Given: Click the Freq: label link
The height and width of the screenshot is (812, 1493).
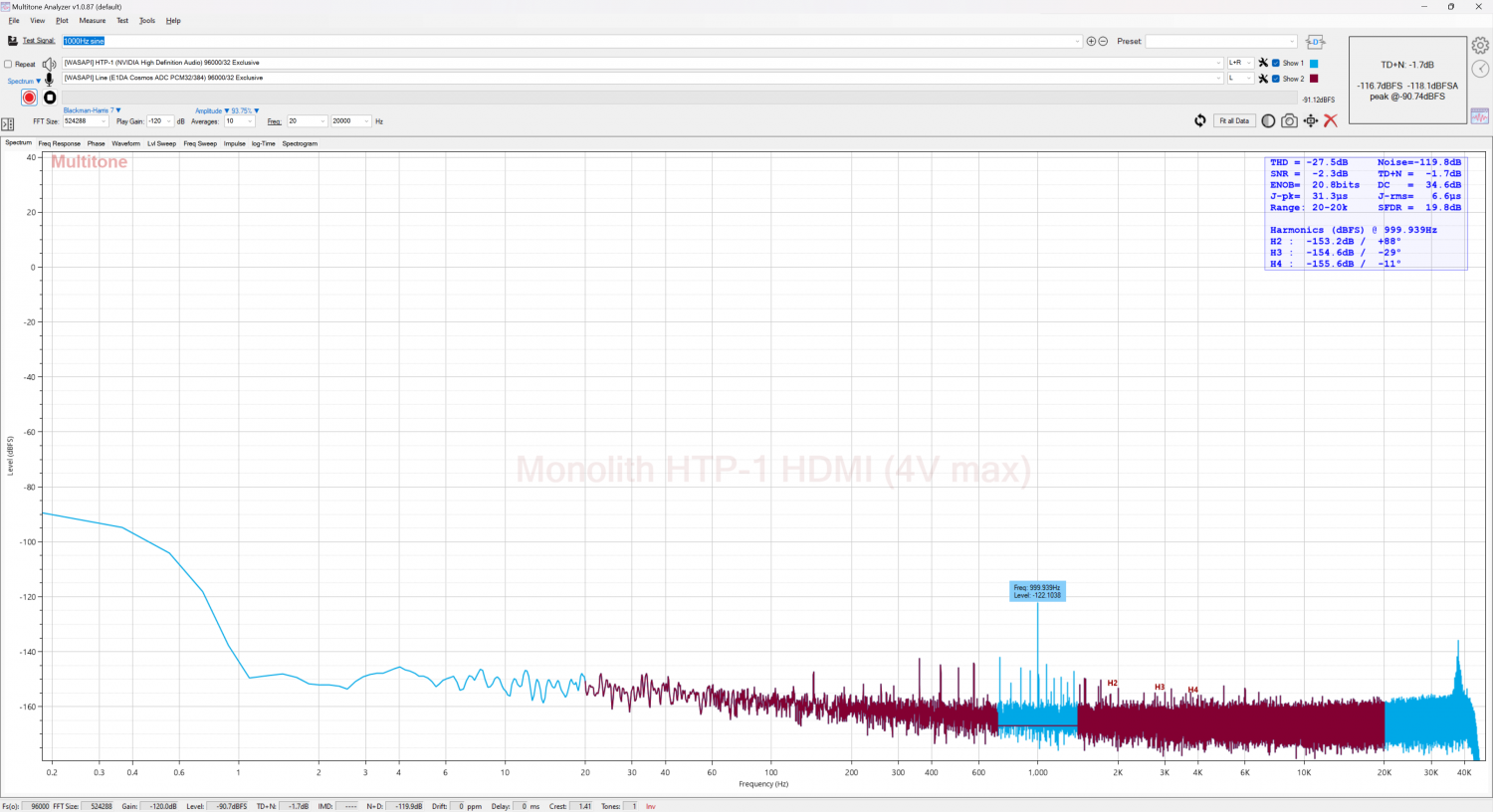Looking at the screenshot, I should click(274, 121).
